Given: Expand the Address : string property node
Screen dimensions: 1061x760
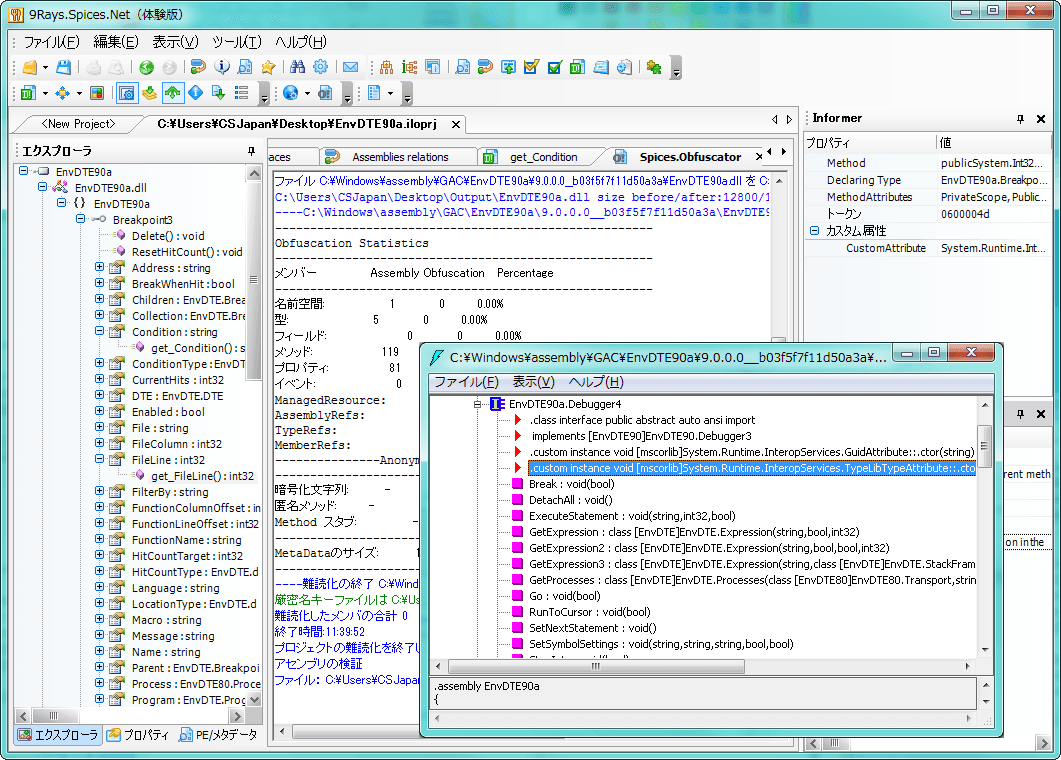Looking at the screenshot, I should click(99, 267).
